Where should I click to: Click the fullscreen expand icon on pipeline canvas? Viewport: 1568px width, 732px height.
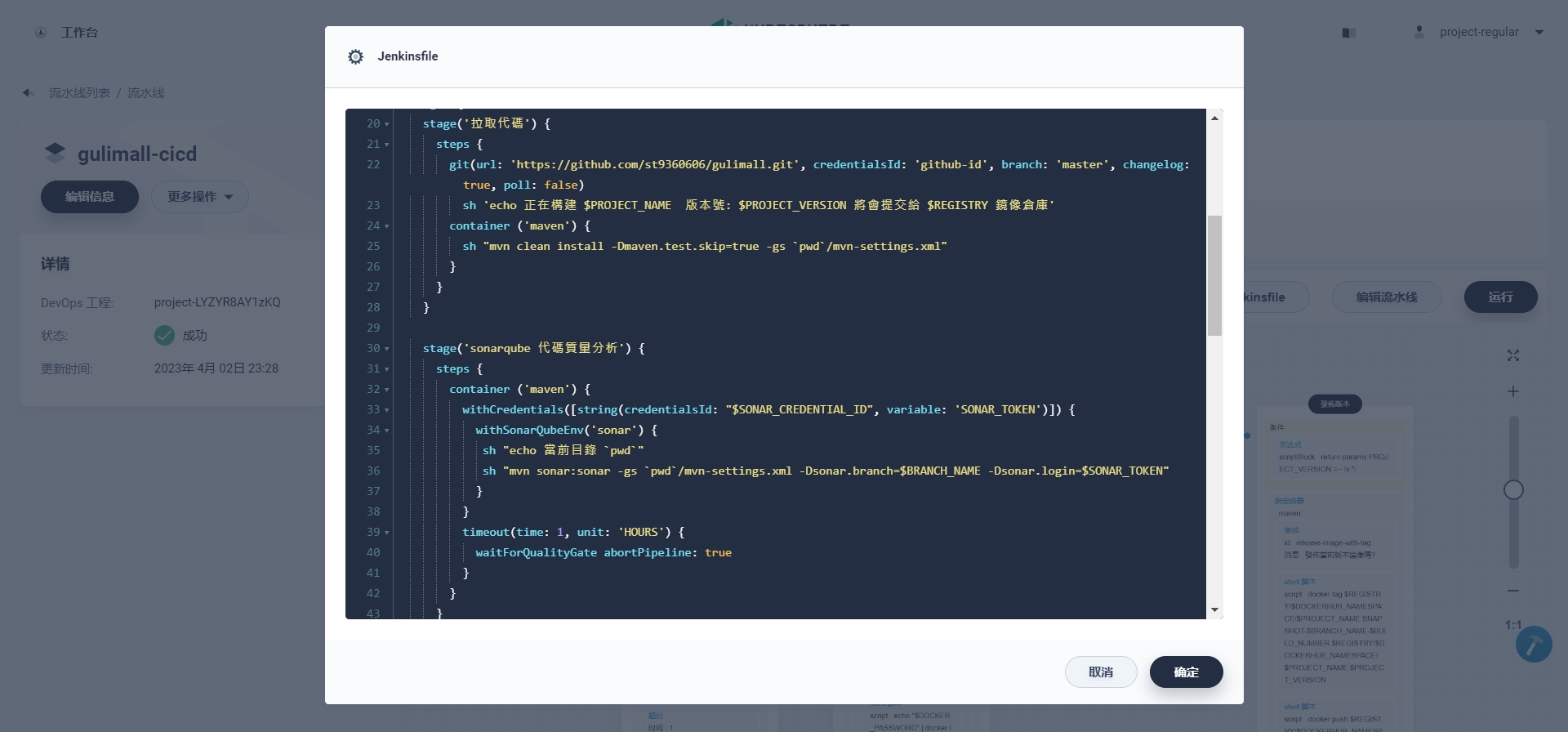click(x=1513, y=355)
